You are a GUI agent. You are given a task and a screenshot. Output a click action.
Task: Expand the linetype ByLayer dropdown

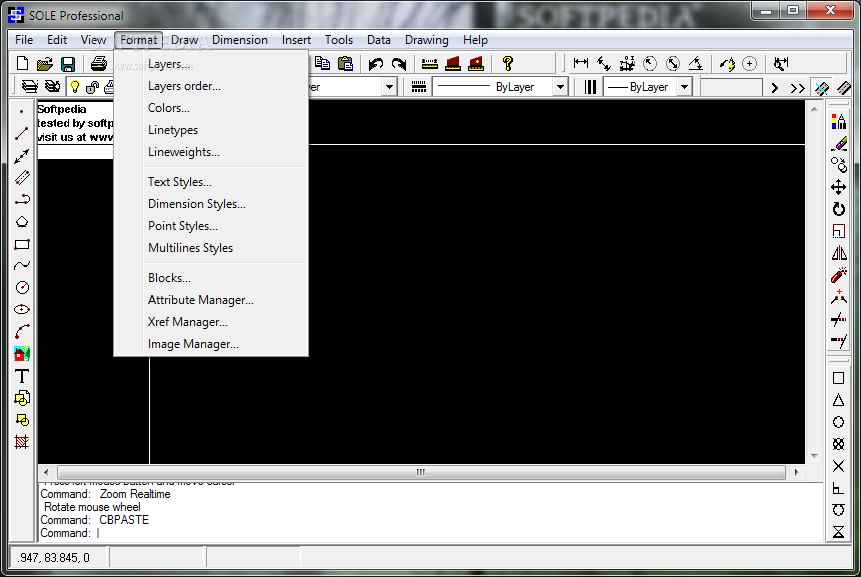(x=560, y=87)
